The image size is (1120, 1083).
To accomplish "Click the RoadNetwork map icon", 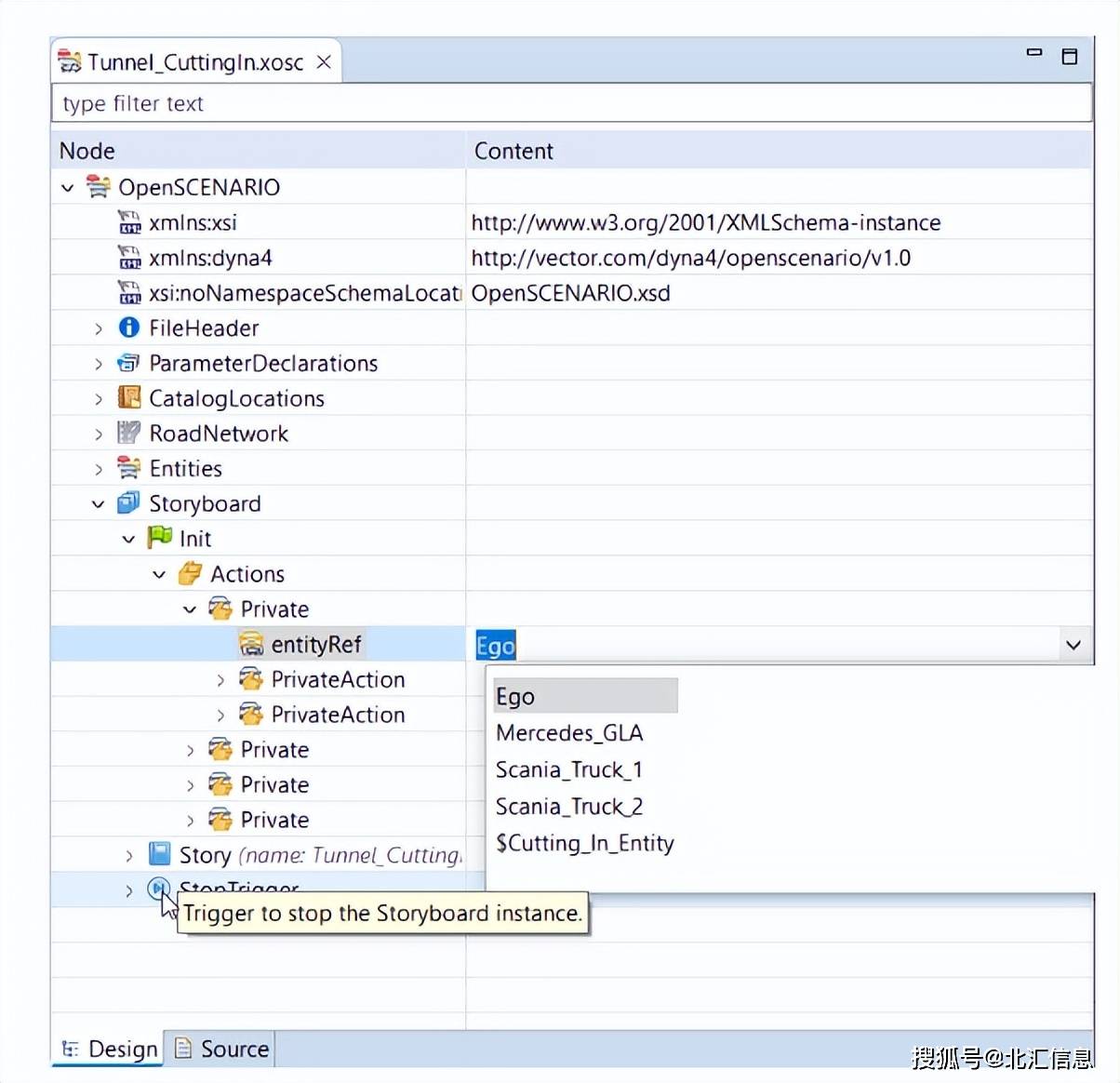I will coord(128,433).
